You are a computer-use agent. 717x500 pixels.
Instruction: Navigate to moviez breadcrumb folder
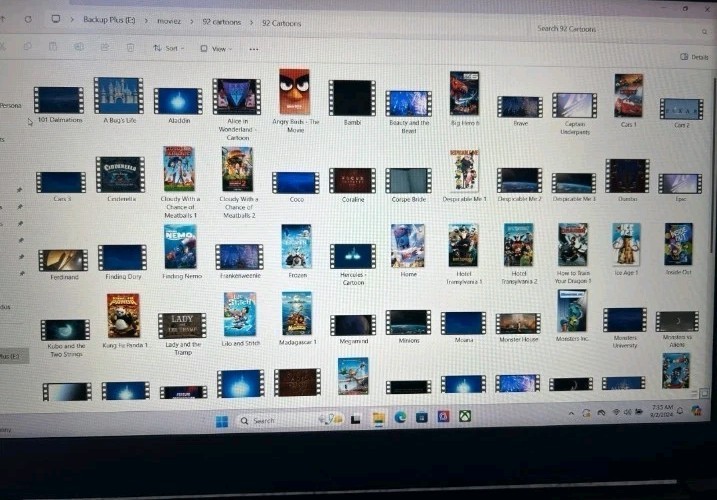tap(169, 21)
